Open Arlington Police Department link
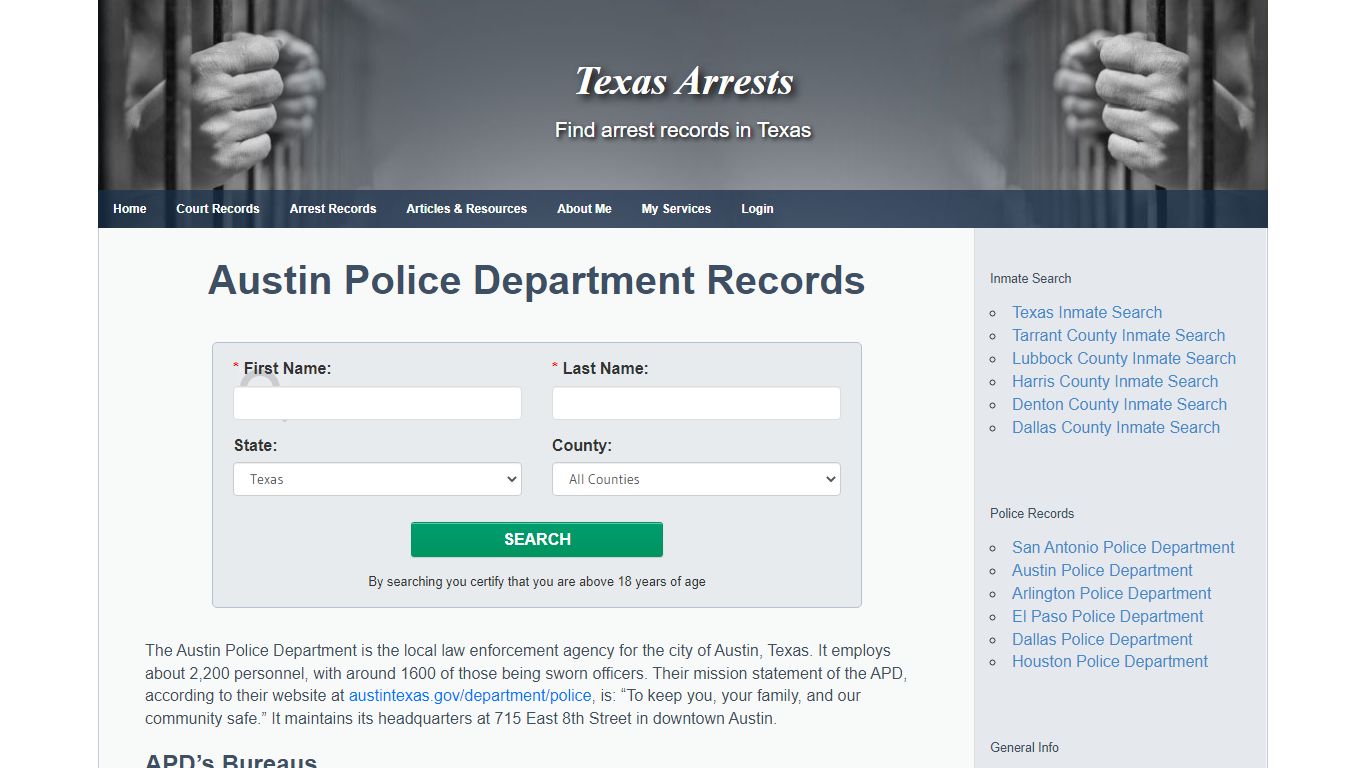This screenshot has width=1366, height=768. [x=1111, y=593]
